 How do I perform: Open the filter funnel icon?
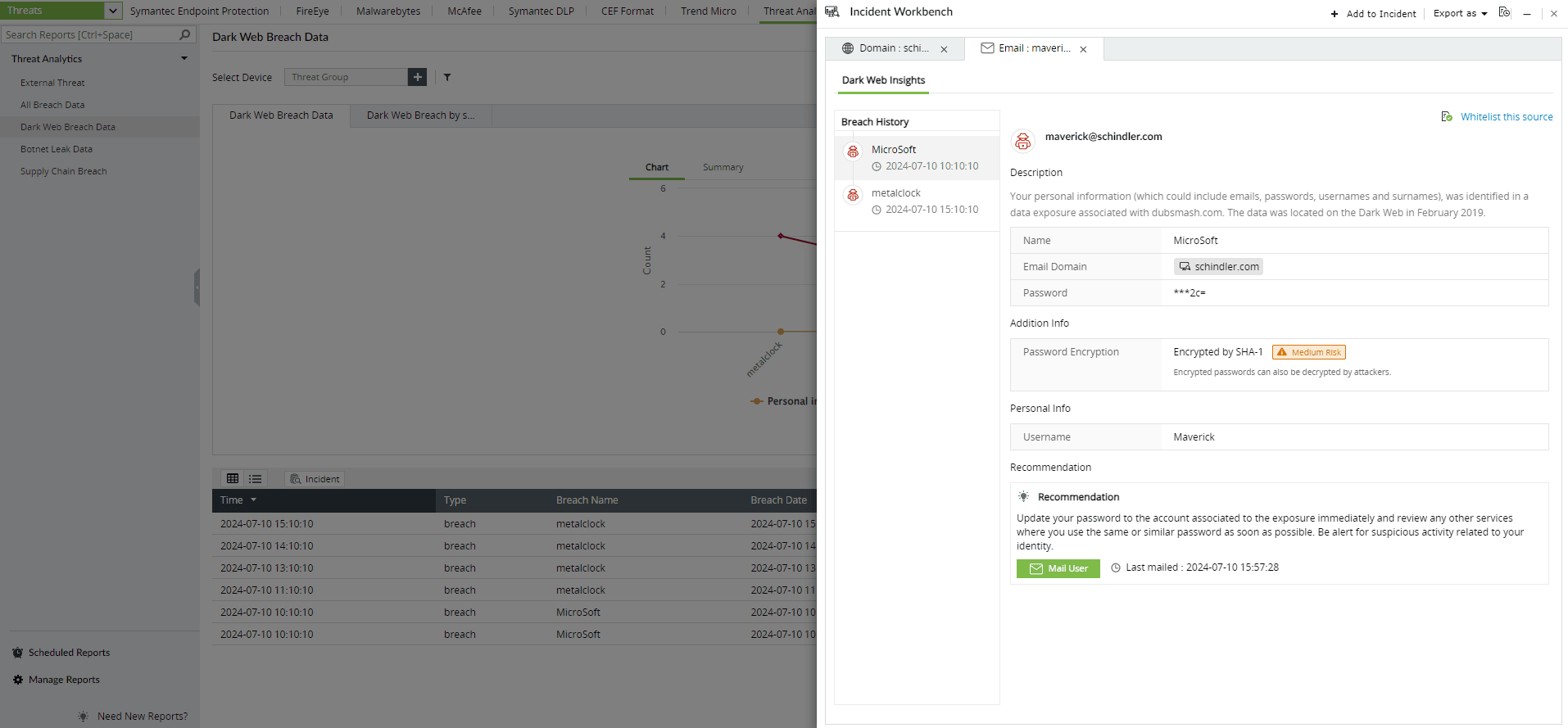pyautogui.click(x=447, y=77)
